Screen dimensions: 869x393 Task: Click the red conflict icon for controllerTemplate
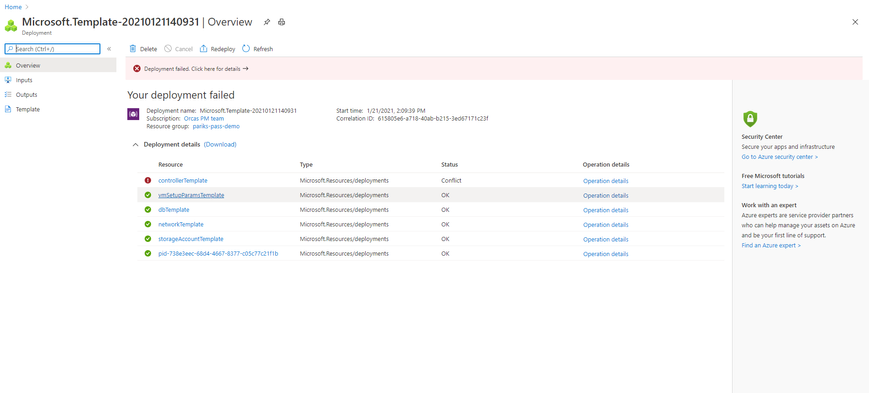148,180
